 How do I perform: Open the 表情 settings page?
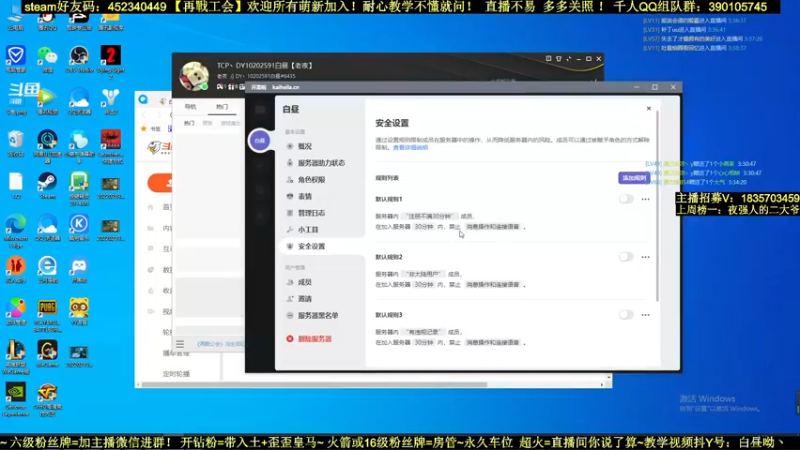[x=305, y=196]
